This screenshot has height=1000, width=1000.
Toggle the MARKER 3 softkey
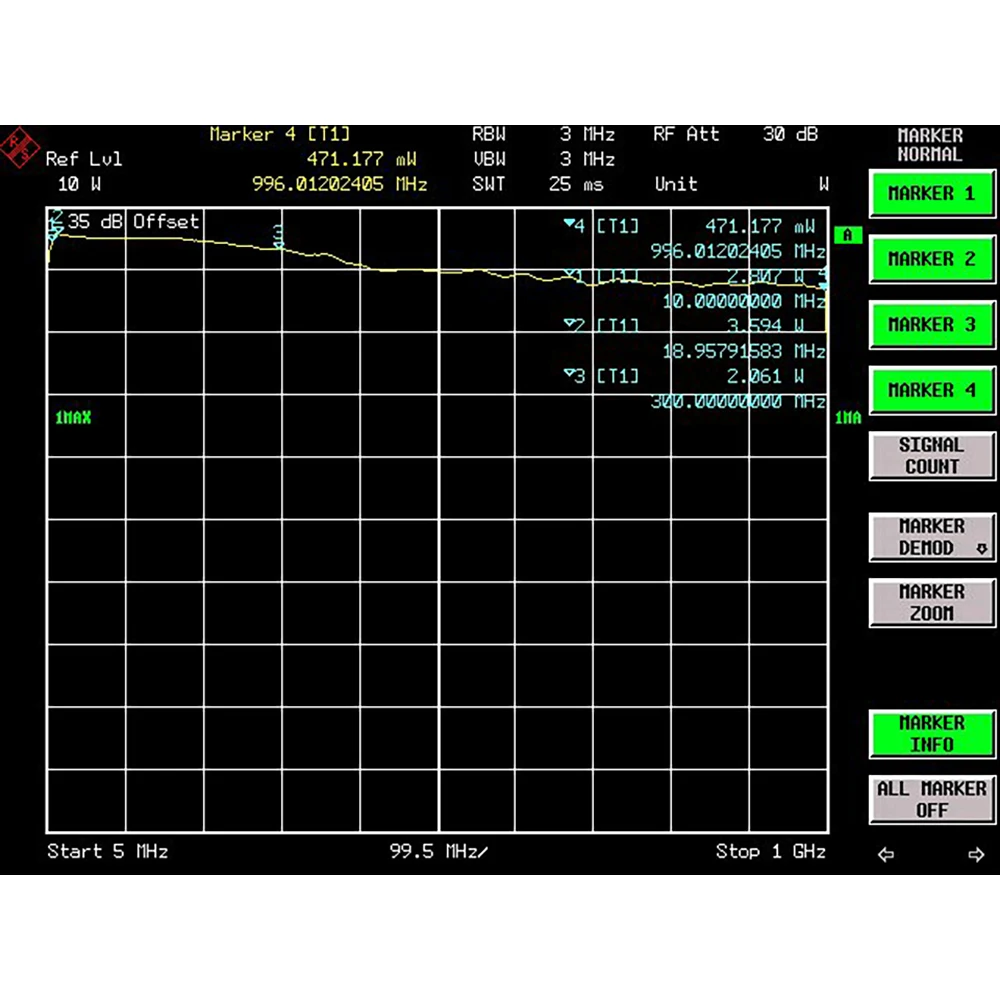[x=931, y=325]
